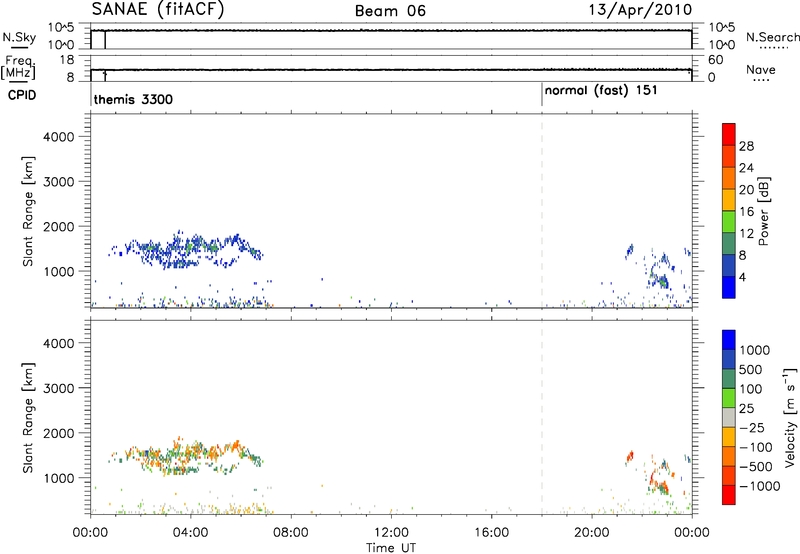Click the red top of the power colorbar
This screenshot has height=554, width=800.
point(729,134)
